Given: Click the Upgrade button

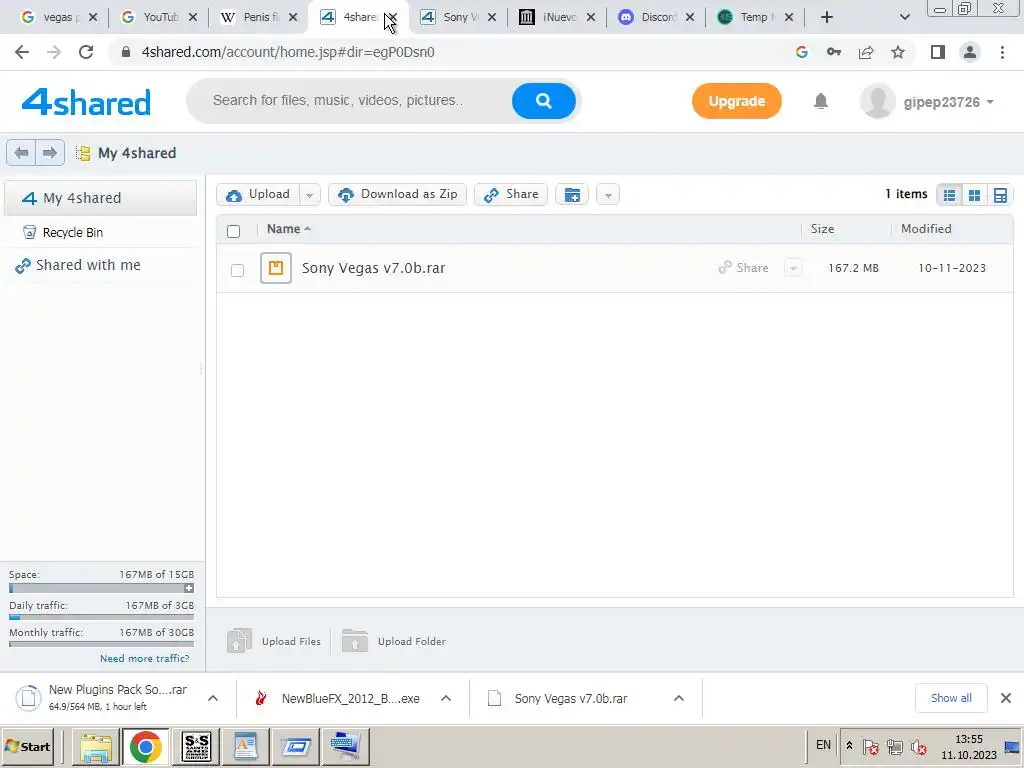Looking at the screenshot, I should (x=737, y=101).
